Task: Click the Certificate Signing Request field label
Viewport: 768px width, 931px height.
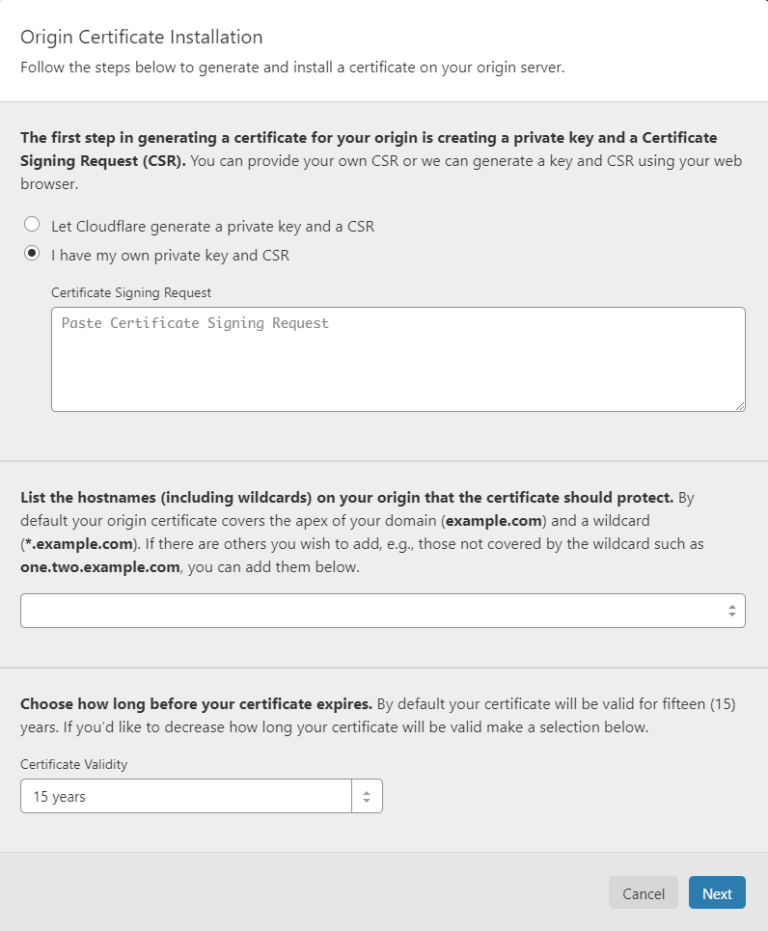Action: point(131,293)
